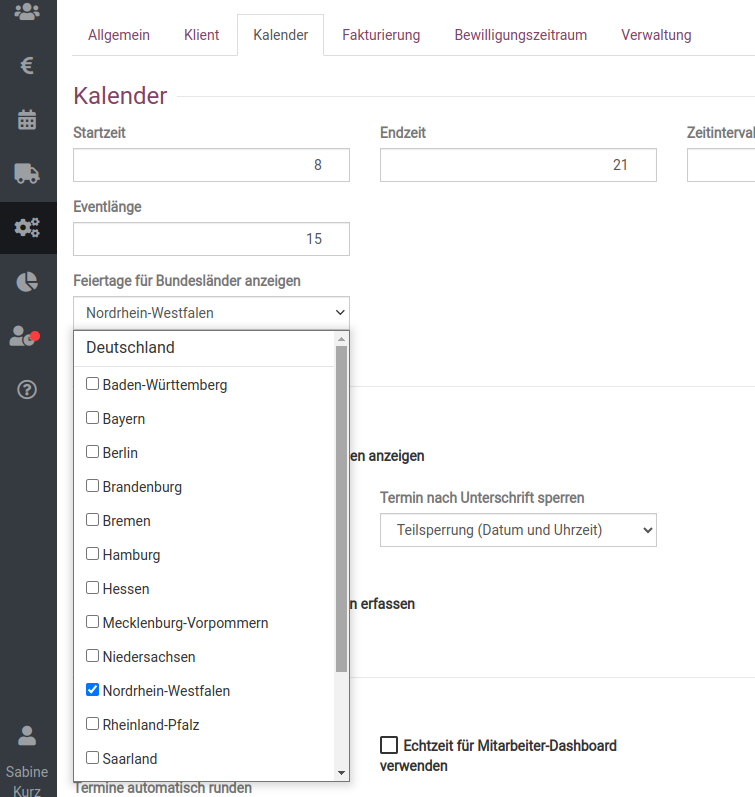Focus the Eventlänge input field
This screenshot has height=797, width=755.
(211, 239)
